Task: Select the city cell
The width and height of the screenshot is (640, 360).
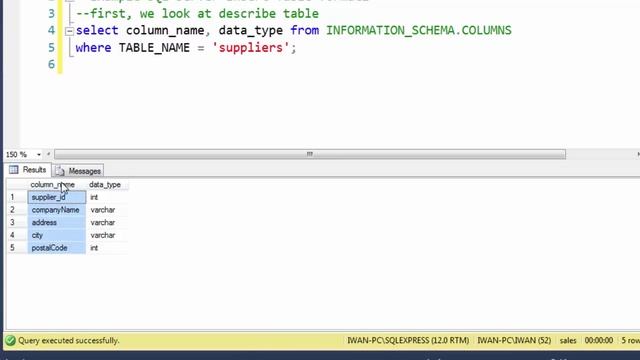Action: 57,235
